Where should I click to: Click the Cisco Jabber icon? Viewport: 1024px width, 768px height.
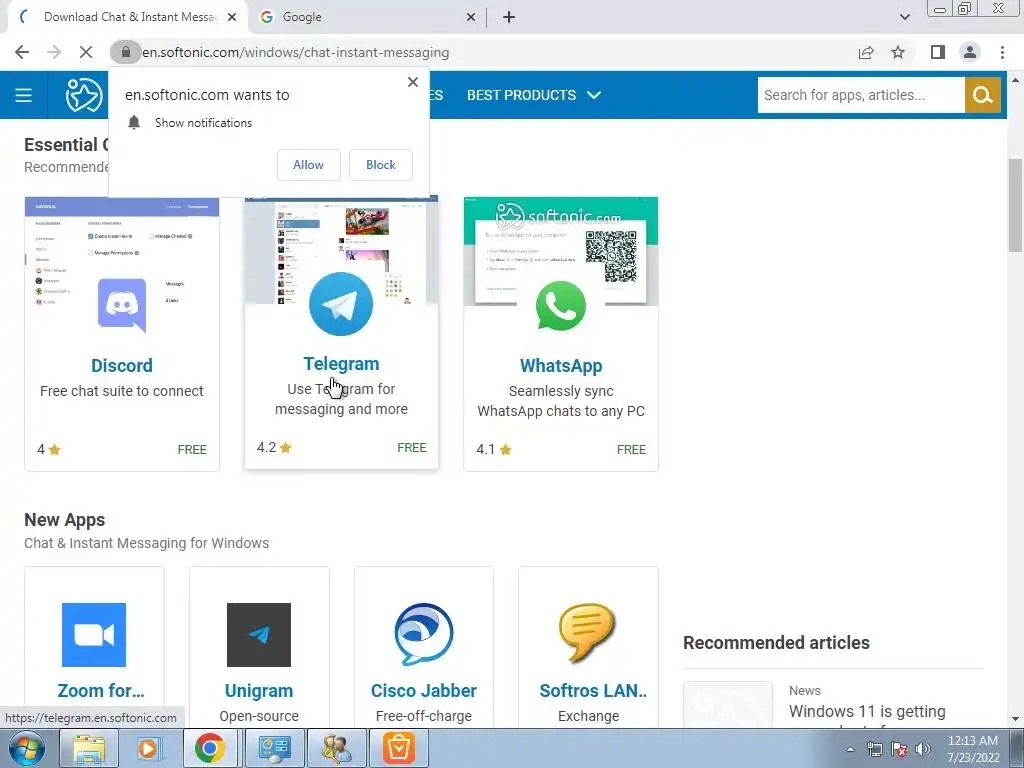424,633
